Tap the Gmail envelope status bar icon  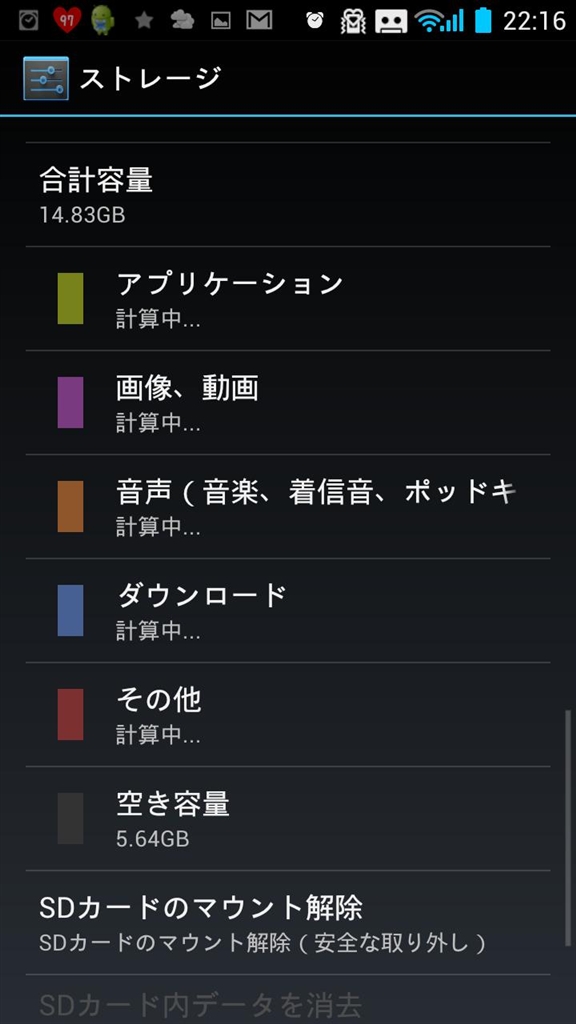pos(259,21)
